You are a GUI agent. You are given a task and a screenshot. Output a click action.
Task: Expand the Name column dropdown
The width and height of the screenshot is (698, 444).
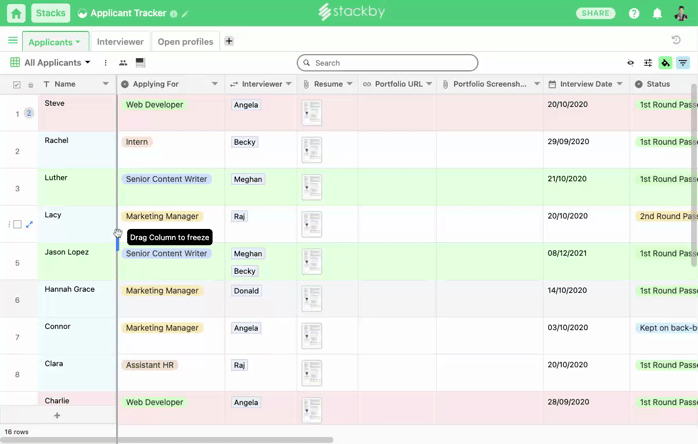click(x=106, y=84)
